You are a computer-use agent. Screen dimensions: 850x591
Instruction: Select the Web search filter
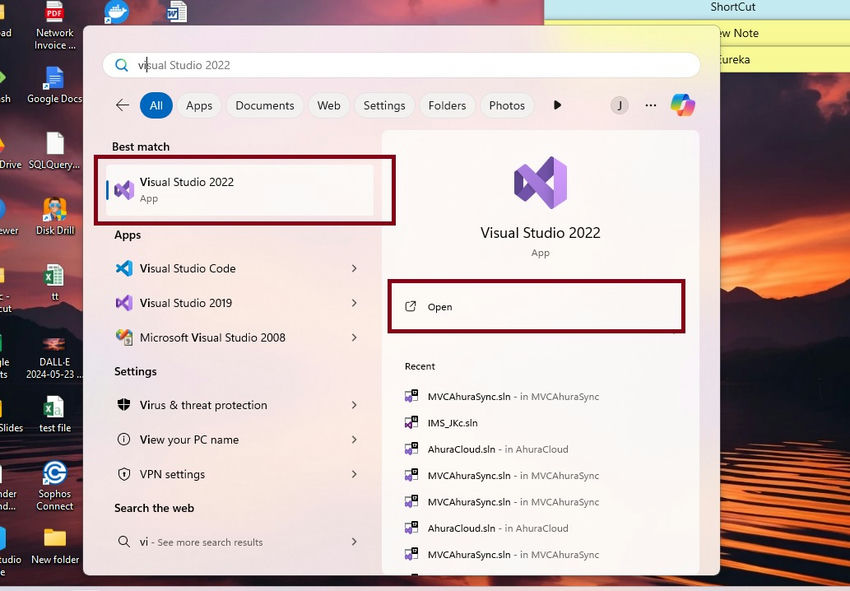(x=329, y=105)
